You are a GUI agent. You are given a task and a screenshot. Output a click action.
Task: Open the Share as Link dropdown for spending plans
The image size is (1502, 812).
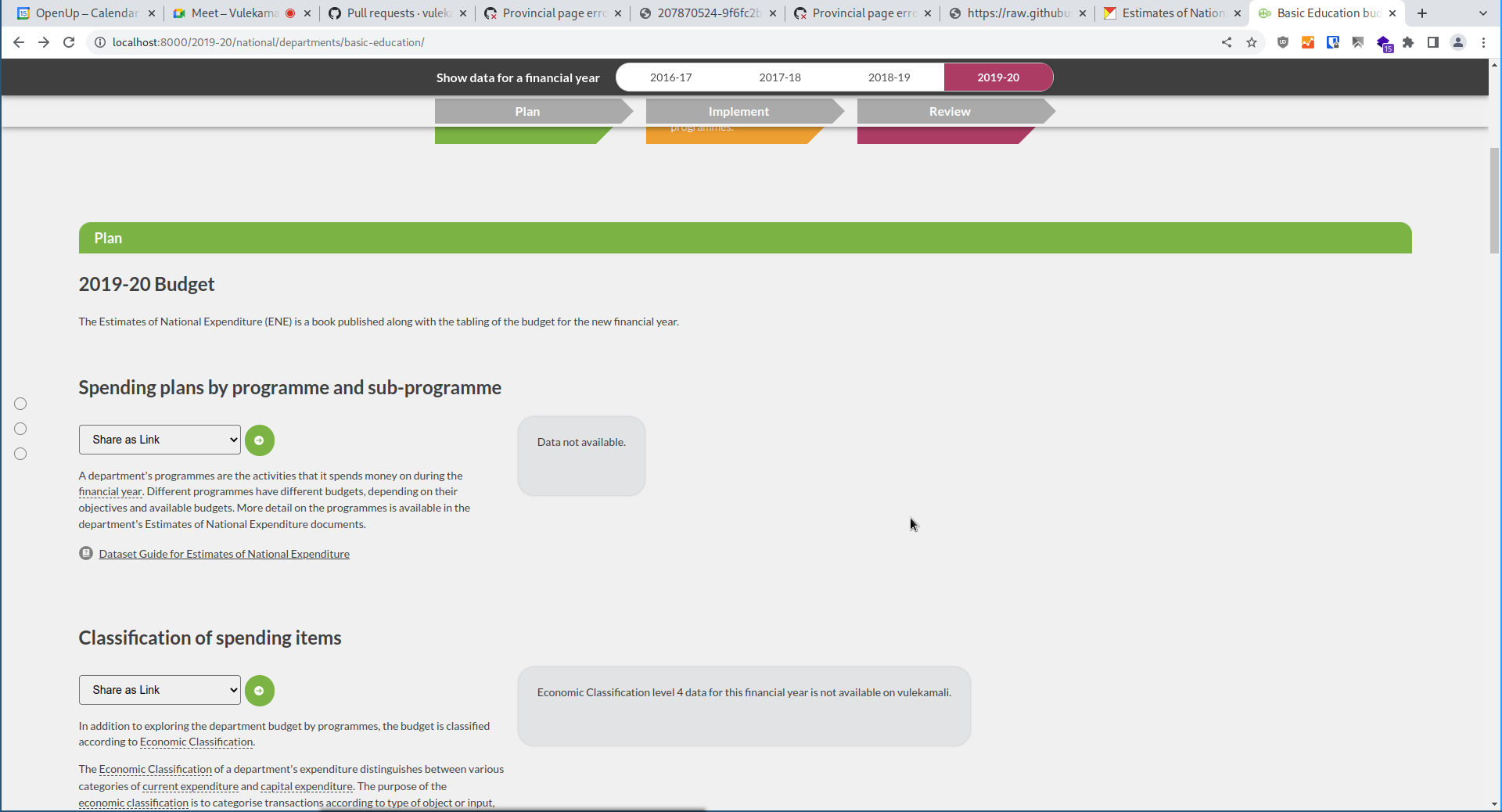point(159,440)
